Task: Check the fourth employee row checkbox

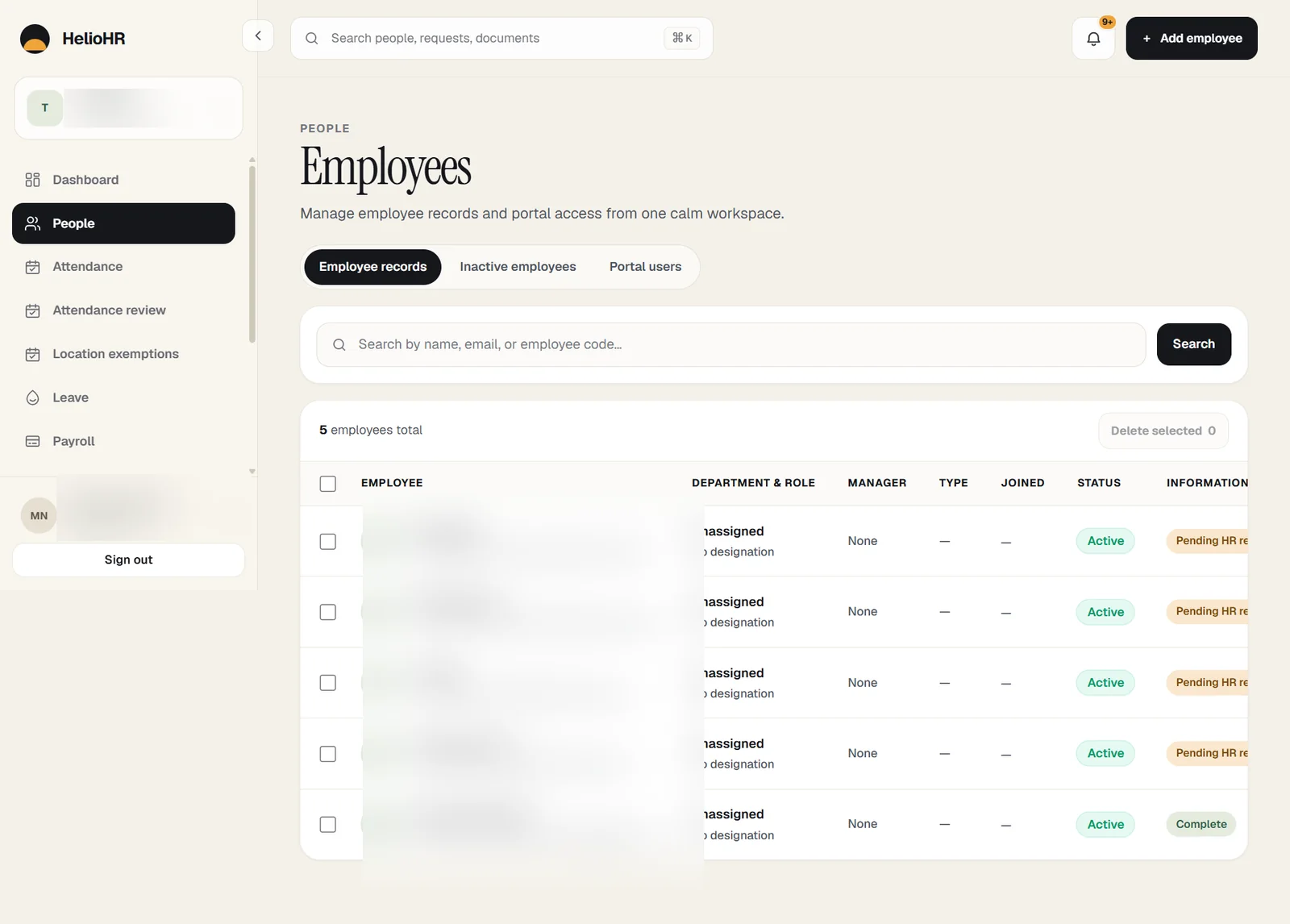Action: pyautogui.click(x=327, y=754)
